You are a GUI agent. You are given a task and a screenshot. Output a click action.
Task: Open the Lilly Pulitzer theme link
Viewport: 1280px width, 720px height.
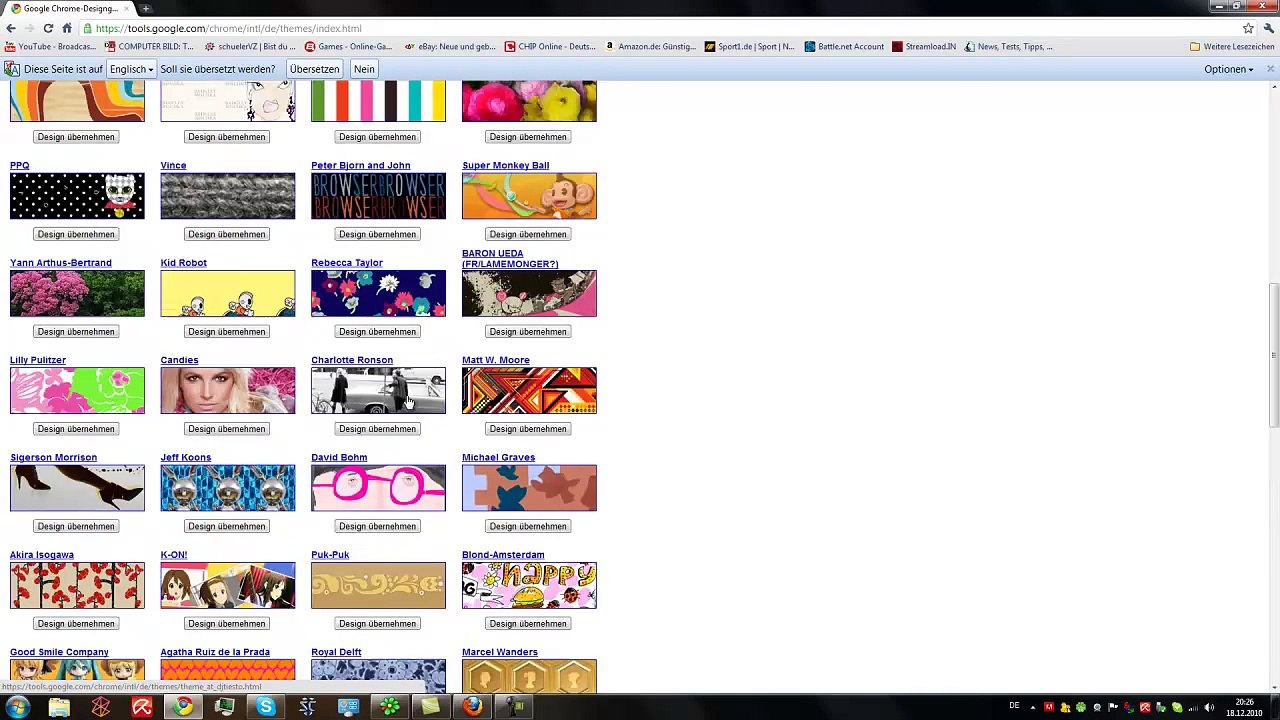(x=38, y=360)
